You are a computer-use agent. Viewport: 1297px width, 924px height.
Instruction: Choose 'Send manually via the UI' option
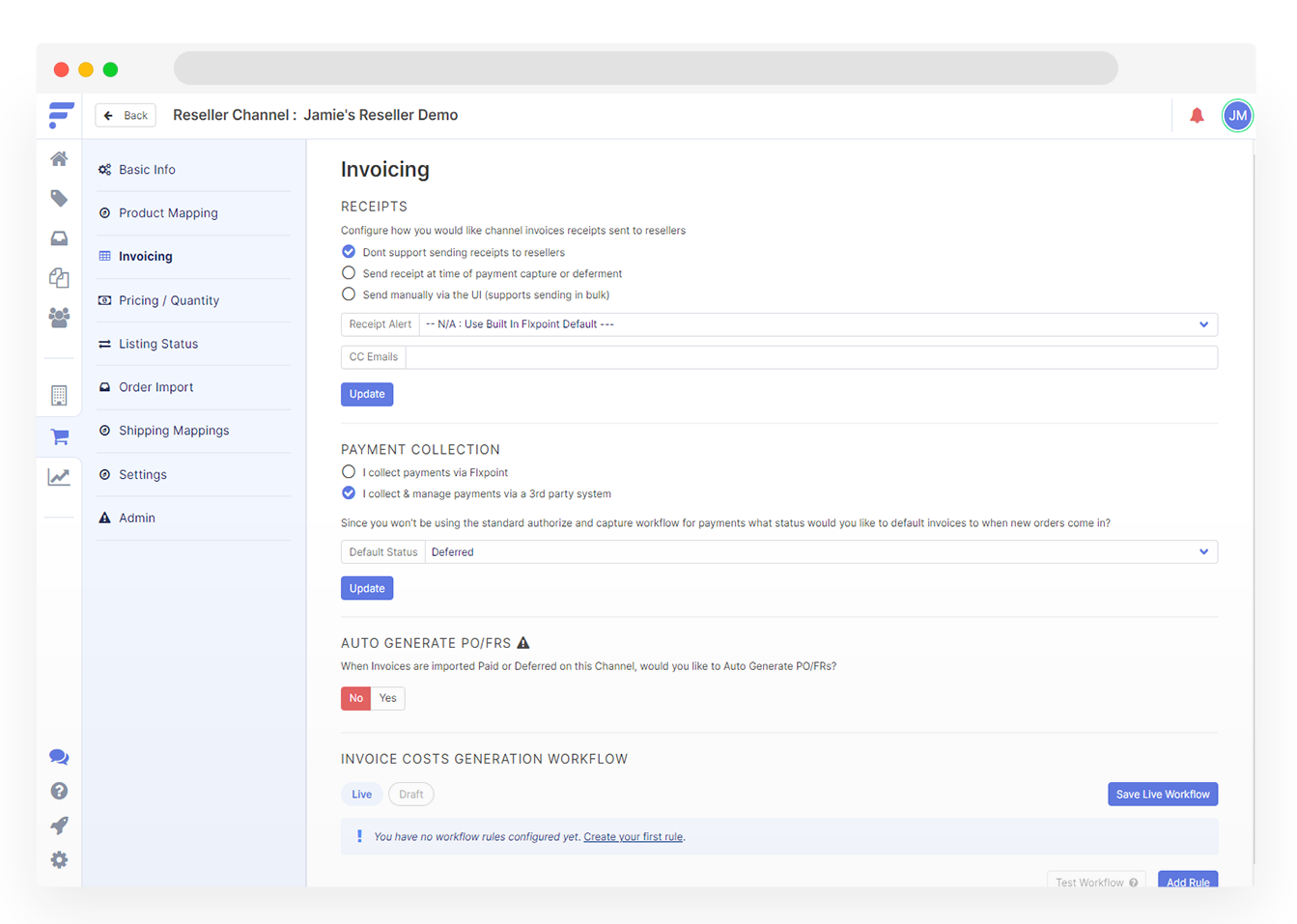[349, 294]
